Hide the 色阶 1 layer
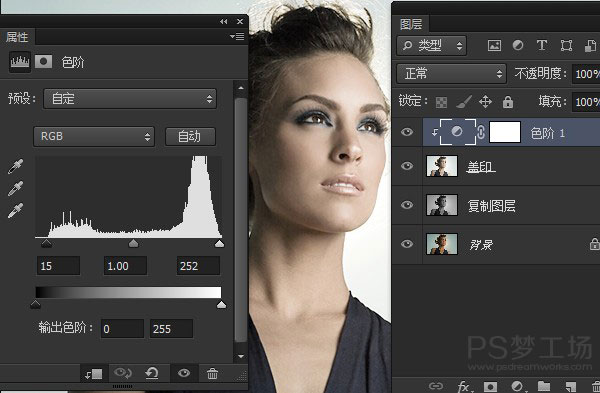The width and height of the screenshot is (600, 393). (x=407, y=132)
